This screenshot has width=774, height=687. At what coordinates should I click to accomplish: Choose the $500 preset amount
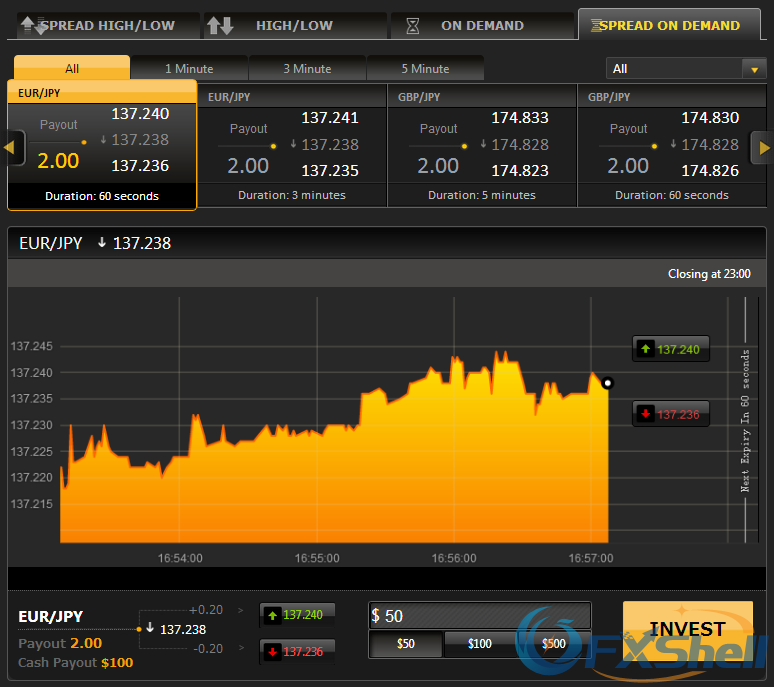(x=553, y=644)
